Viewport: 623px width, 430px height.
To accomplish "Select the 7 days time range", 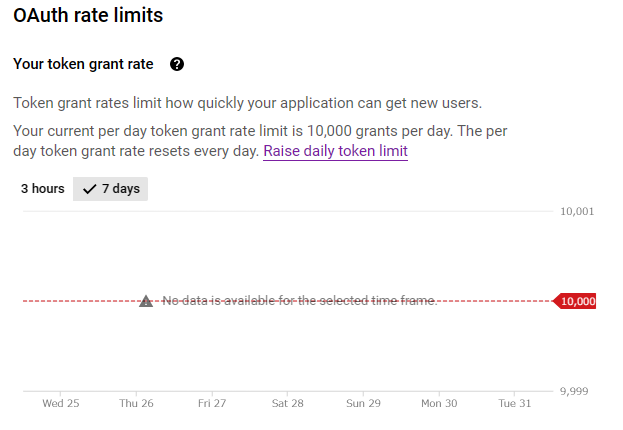I will coord(110,189).
